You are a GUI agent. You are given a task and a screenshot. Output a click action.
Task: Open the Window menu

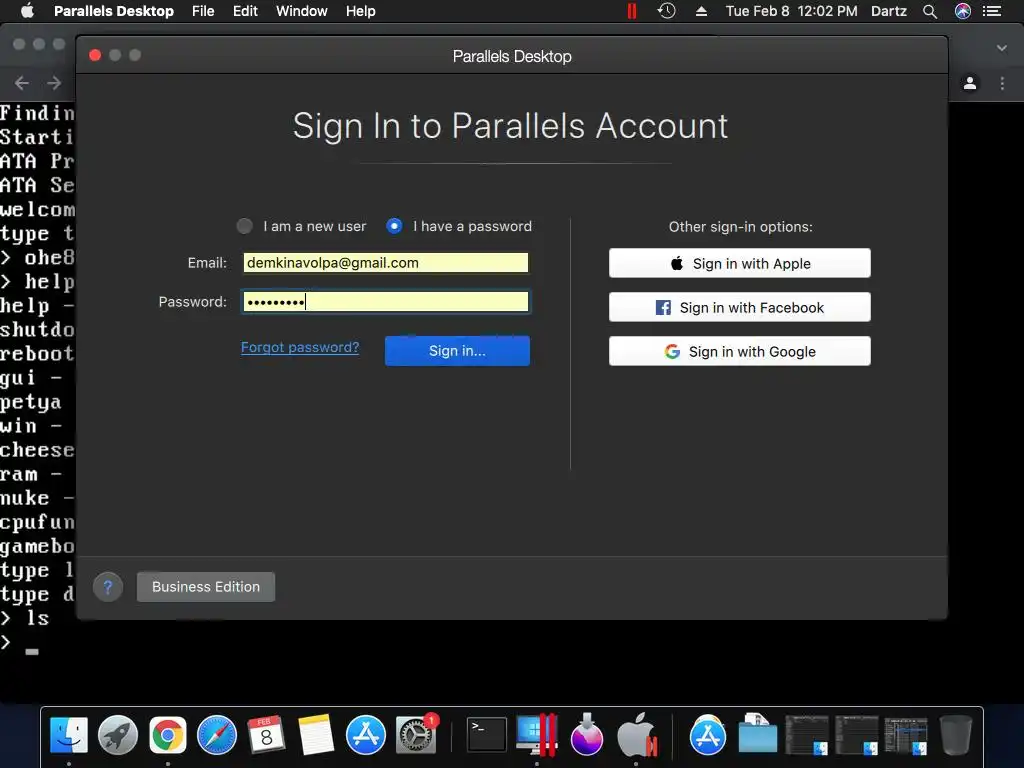302,11
